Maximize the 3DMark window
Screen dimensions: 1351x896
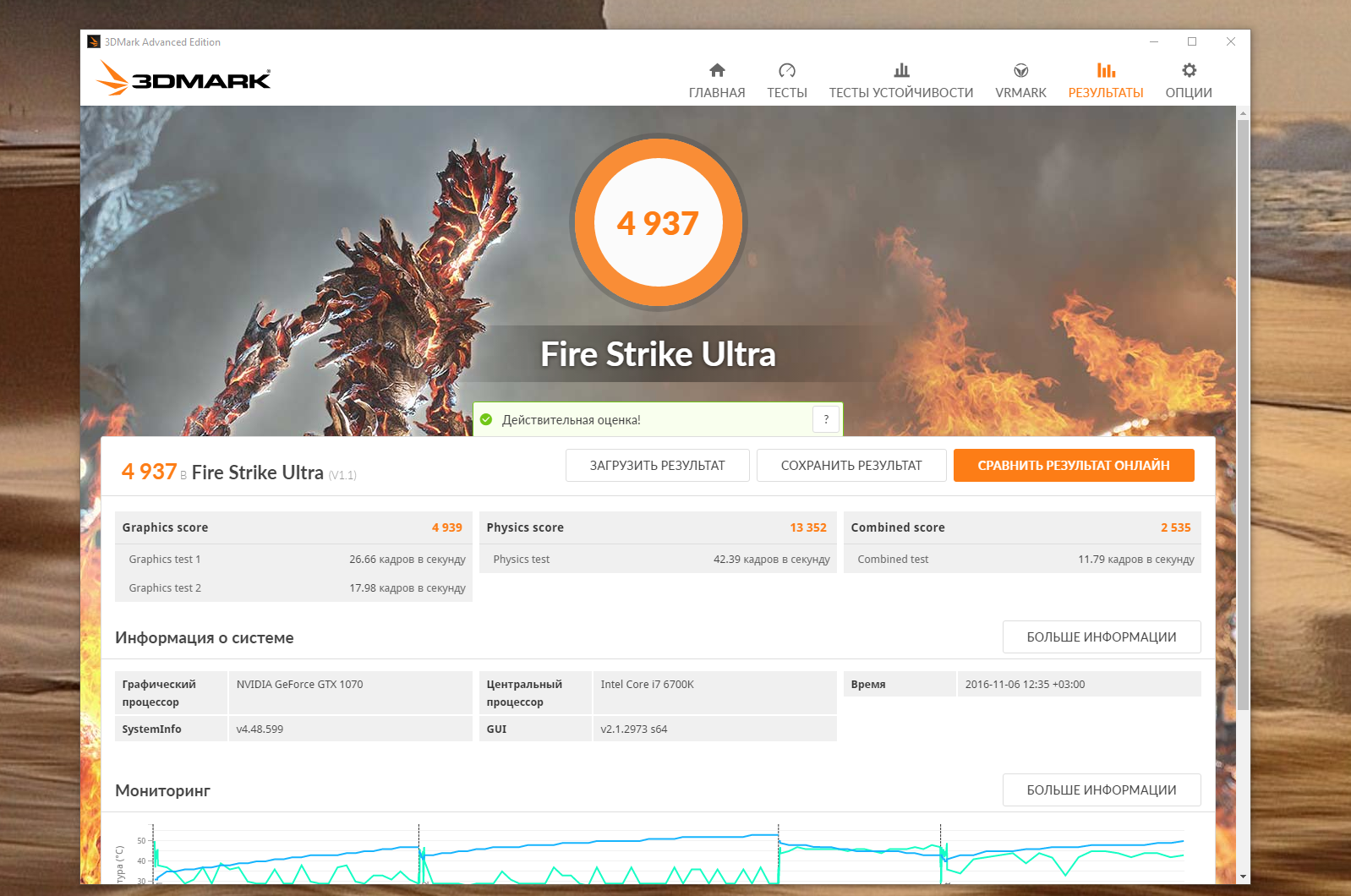tap(1192, 41)
